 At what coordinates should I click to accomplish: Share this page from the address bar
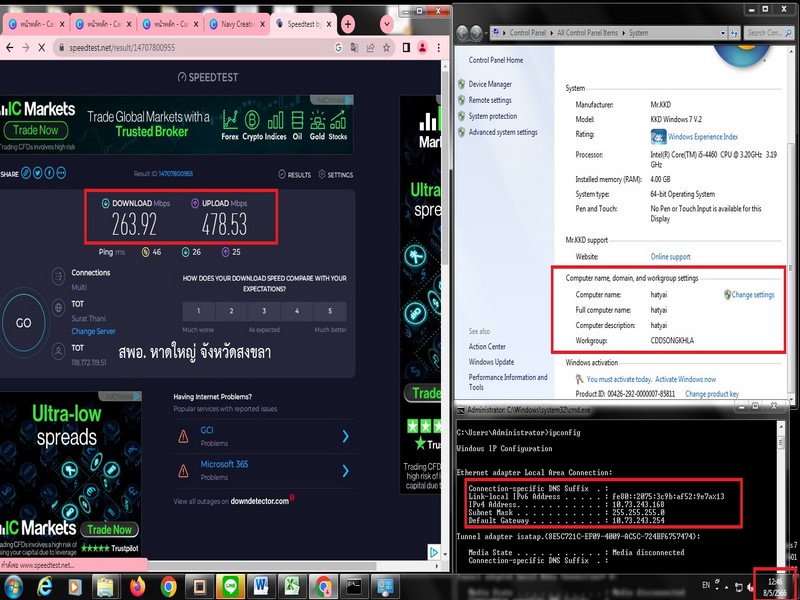coord(370,47)
